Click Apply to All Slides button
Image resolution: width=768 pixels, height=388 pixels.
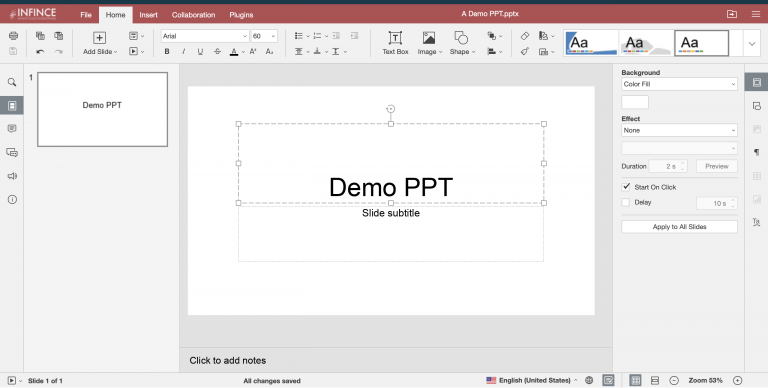679,227
